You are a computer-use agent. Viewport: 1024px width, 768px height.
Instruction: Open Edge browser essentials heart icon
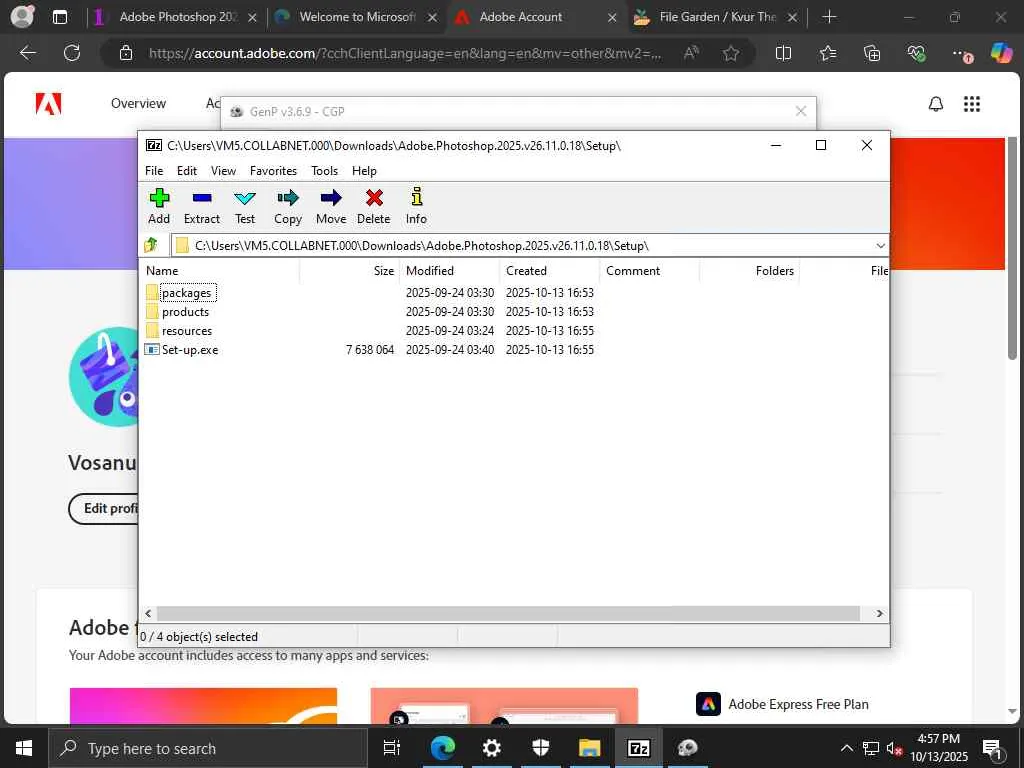(916, 53)
